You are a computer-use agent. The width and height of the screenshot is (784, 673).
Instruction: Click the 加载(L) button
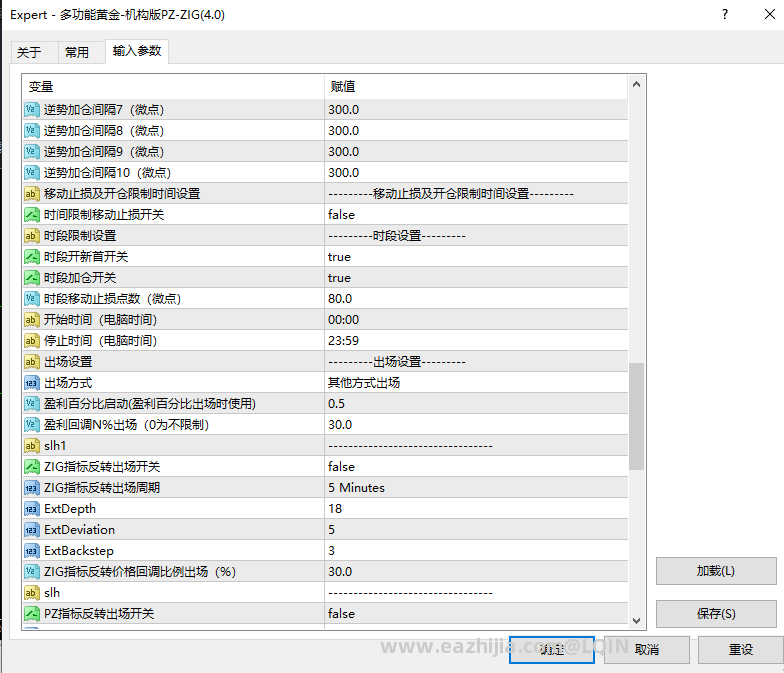716,571
